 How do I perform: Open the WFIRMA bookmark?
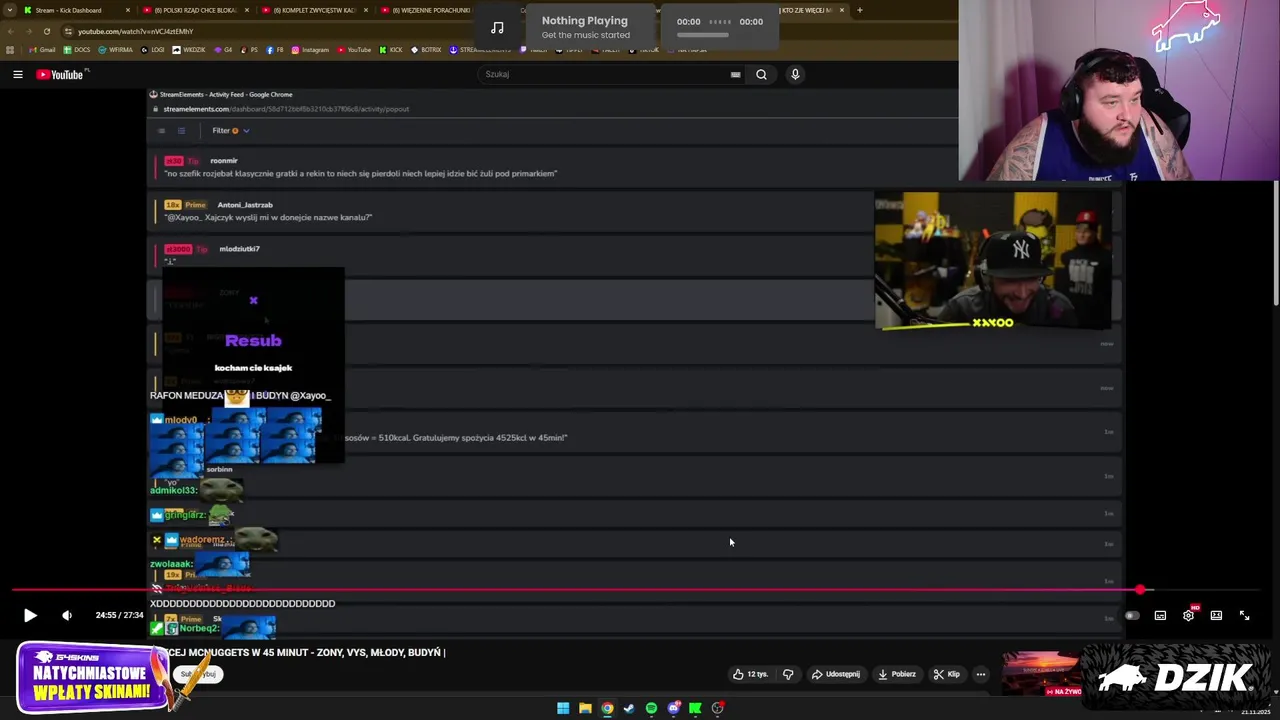pyautogui.click(x=115, y=50)
